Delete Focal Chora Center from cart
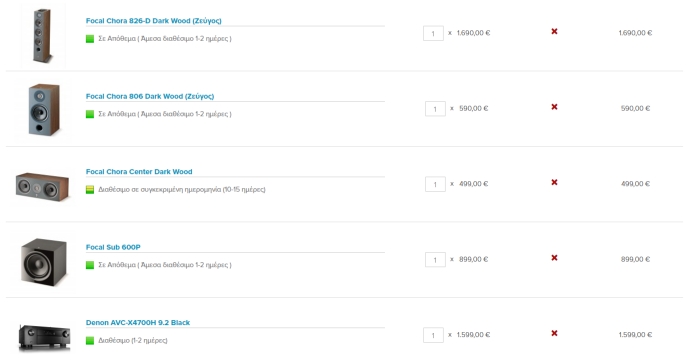 554,182
